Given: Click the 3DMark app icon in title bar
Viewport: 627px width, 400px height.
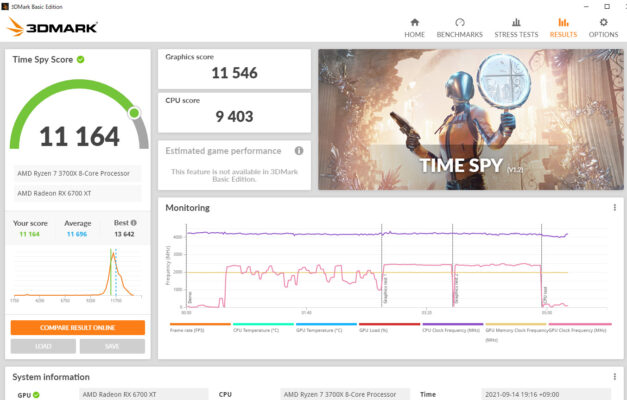Looking at the screenshot, I should click(x=5, y=6).
